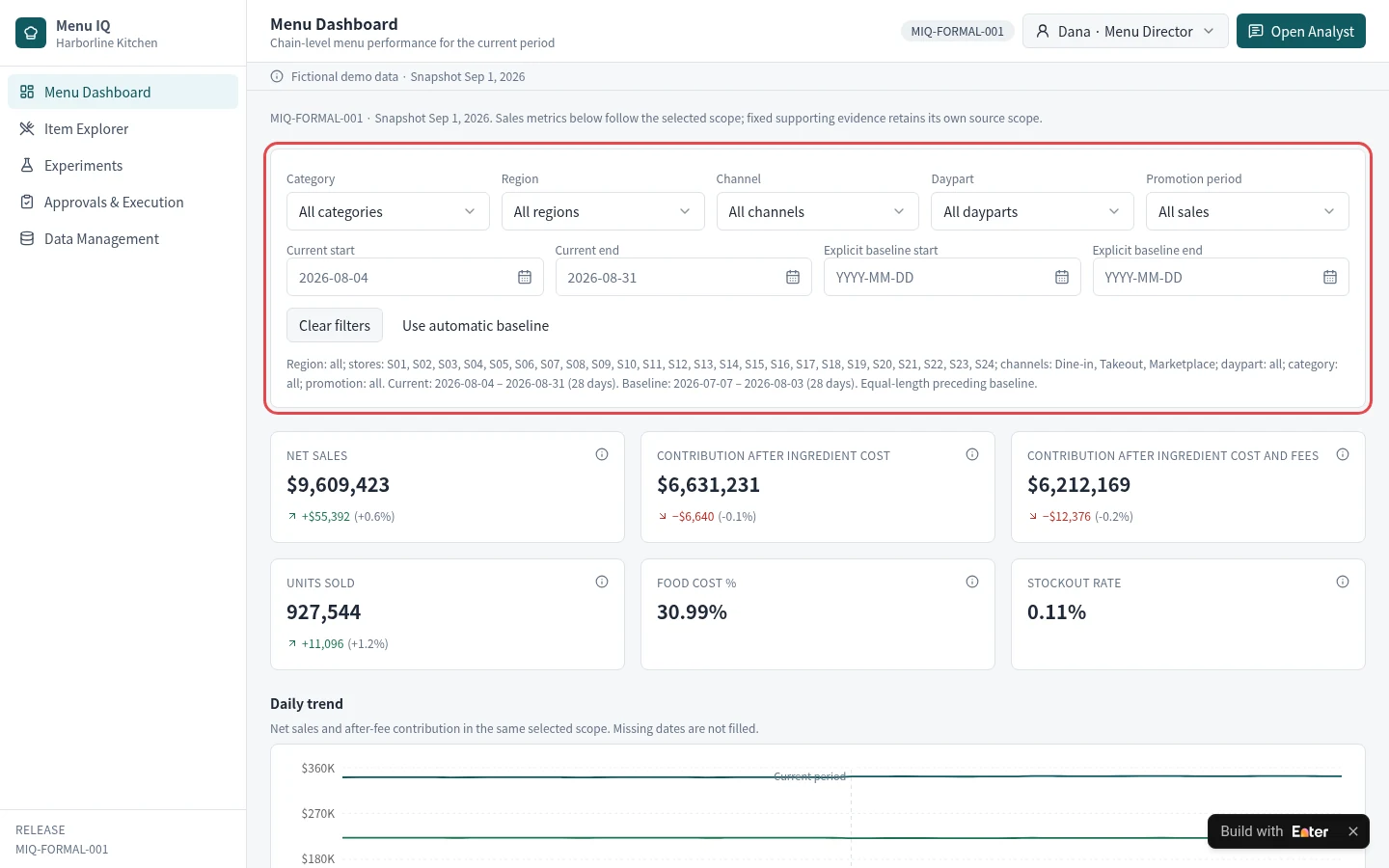Open Dana Menu Director user menu
Screen dimensions: 1389x868
pyautogui.click(x=1126, y=31)
